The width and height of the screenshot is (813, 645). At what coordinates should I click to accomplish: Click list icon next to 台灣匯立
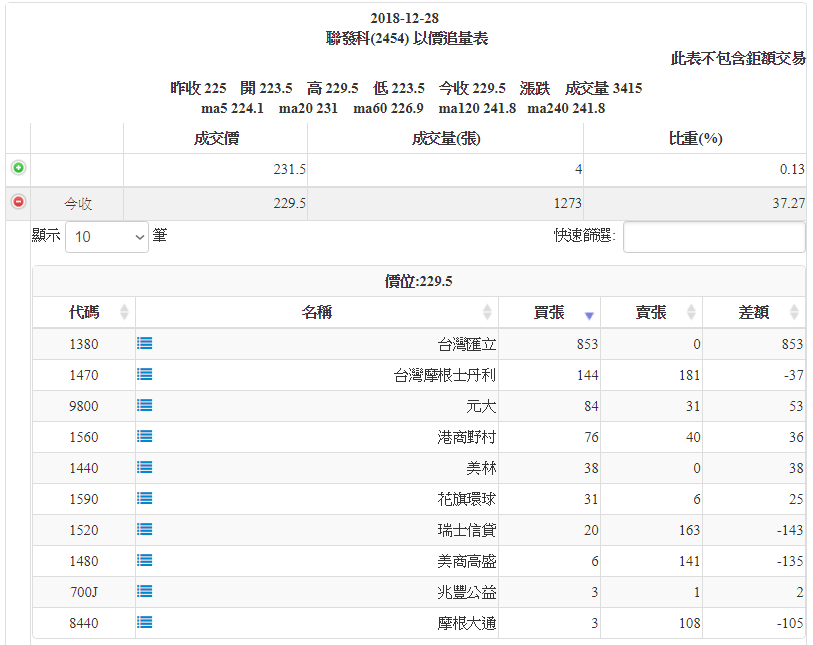click(x=145, y=343)
